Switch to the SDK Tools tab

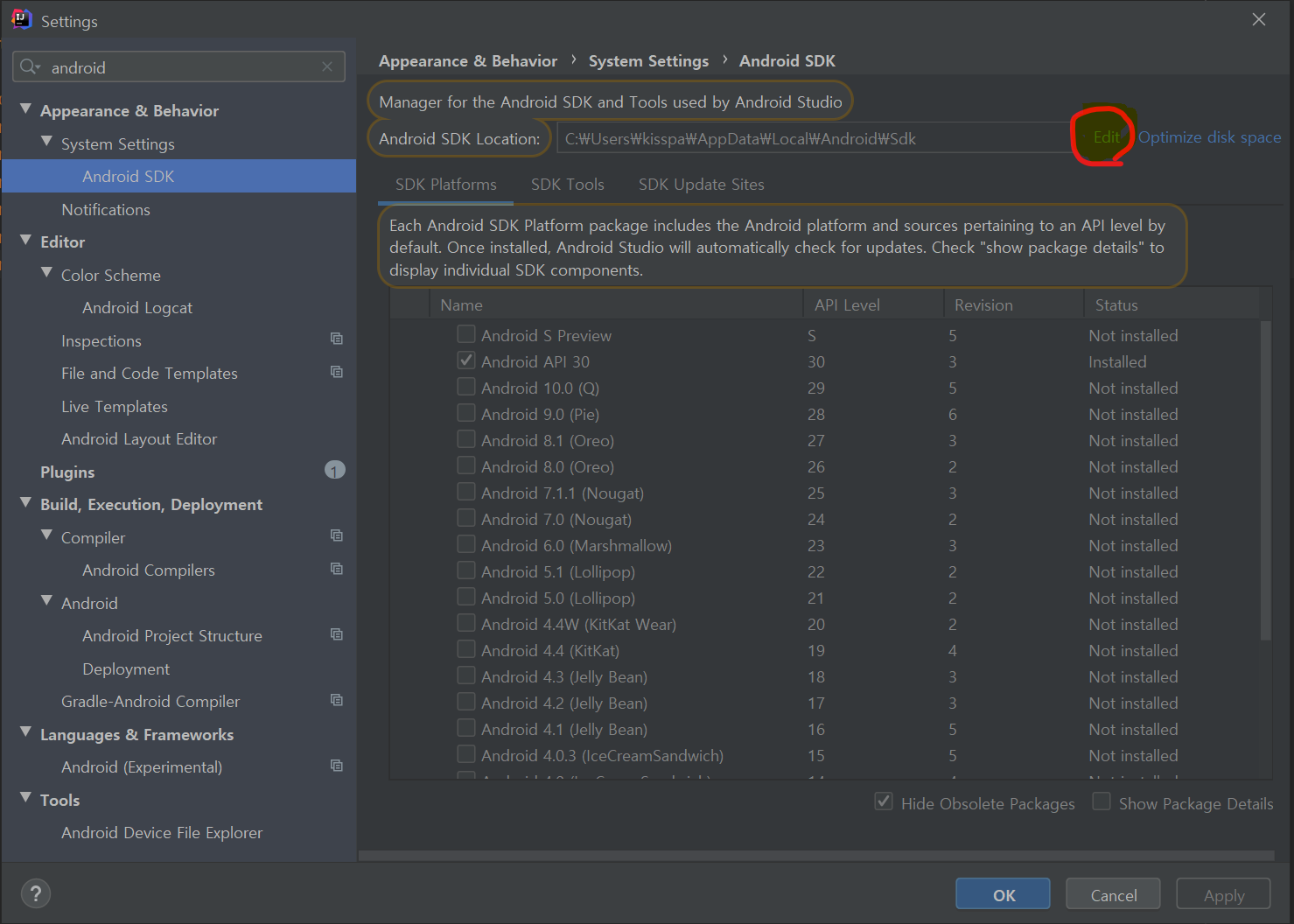[568, 185]
